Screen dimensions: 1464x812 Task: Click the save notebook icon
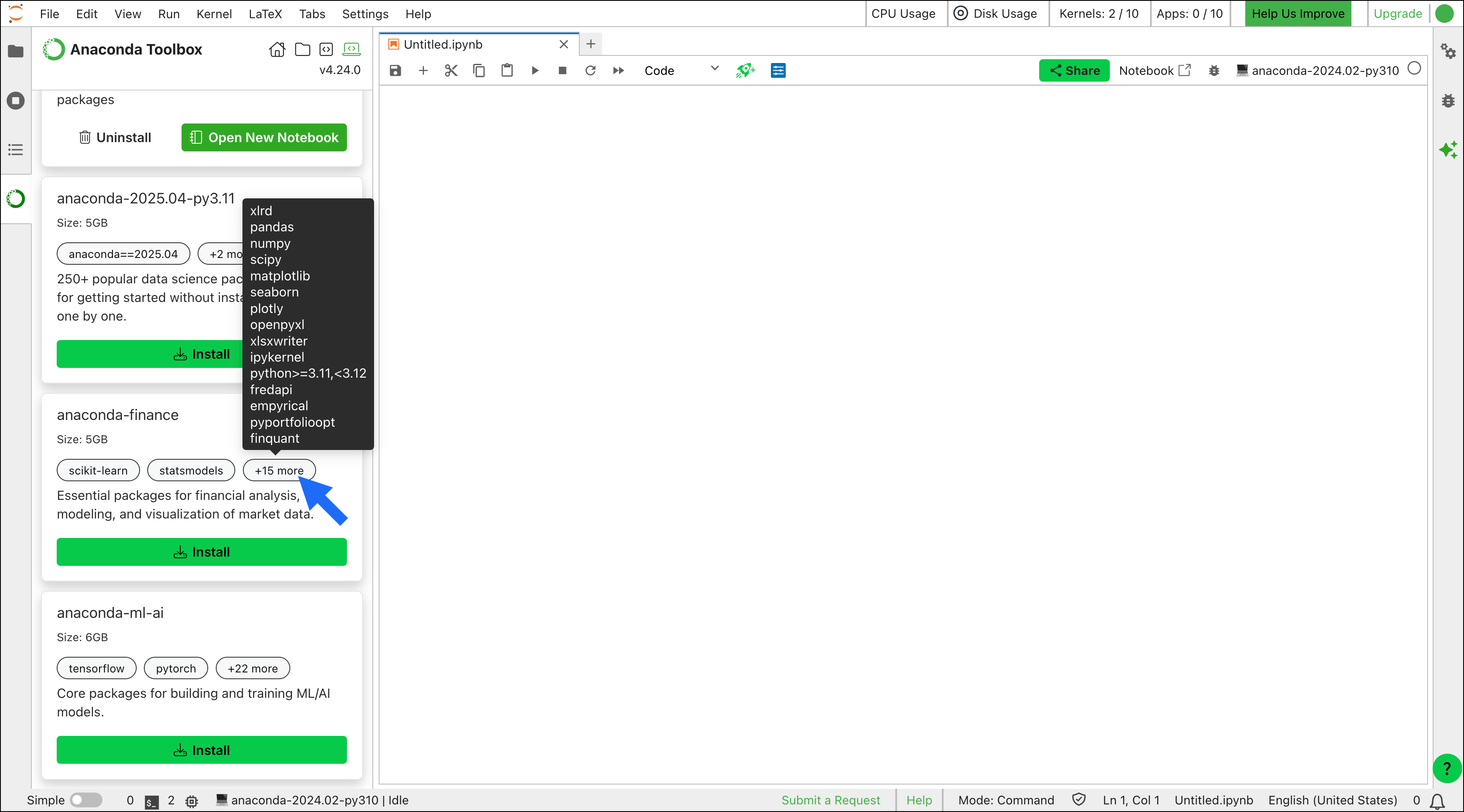395,71
